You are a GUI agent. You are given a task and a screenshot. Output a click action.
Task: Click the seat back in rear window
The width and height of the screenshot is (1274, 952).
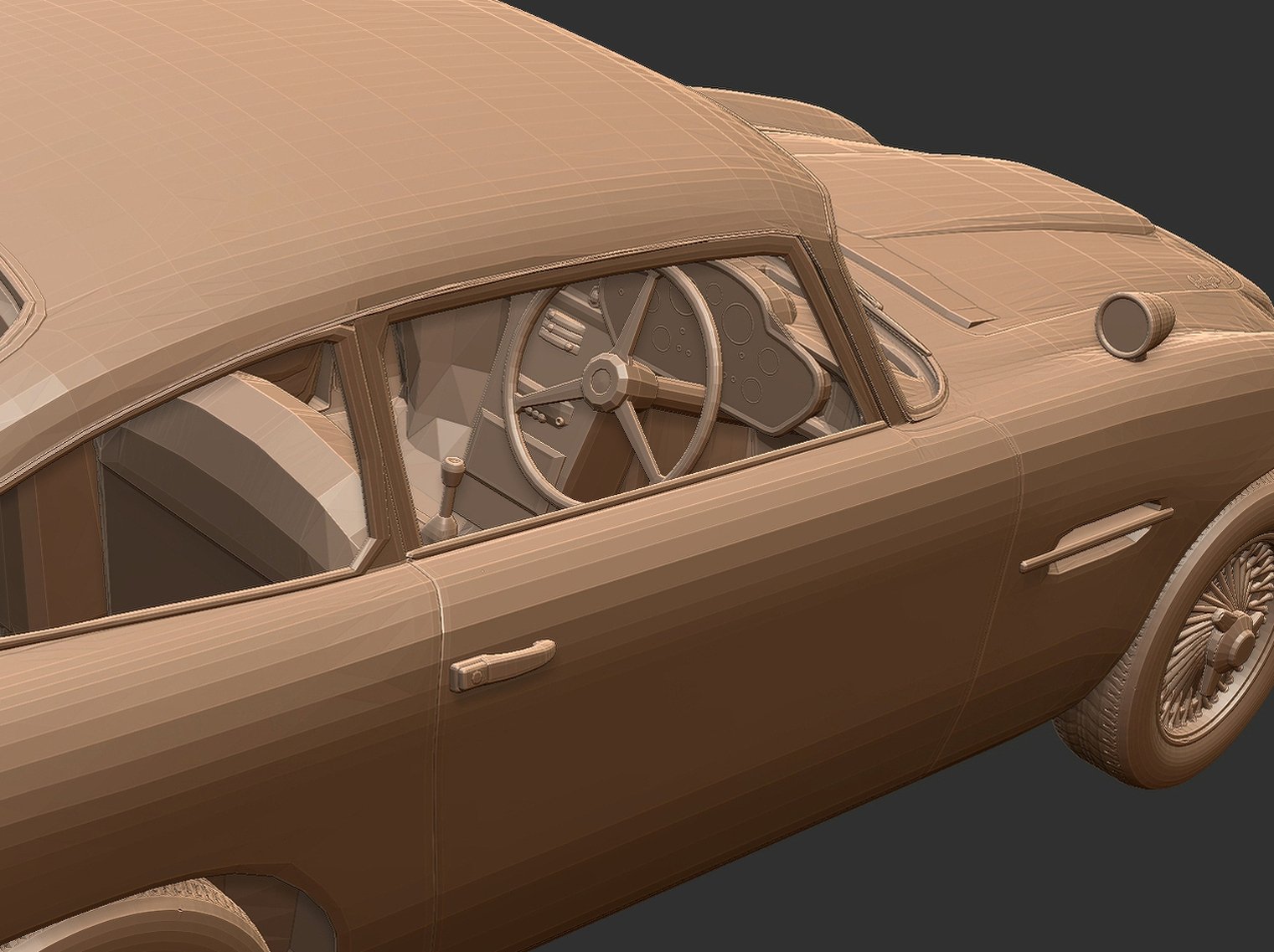tap(237, 474)
